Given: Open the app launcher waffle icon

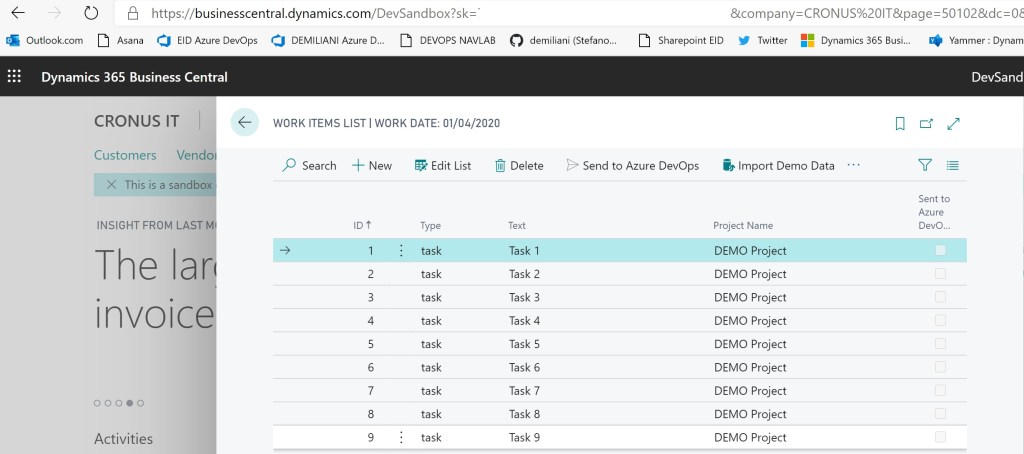Looking at the screenshot, I should click(14, 77).
